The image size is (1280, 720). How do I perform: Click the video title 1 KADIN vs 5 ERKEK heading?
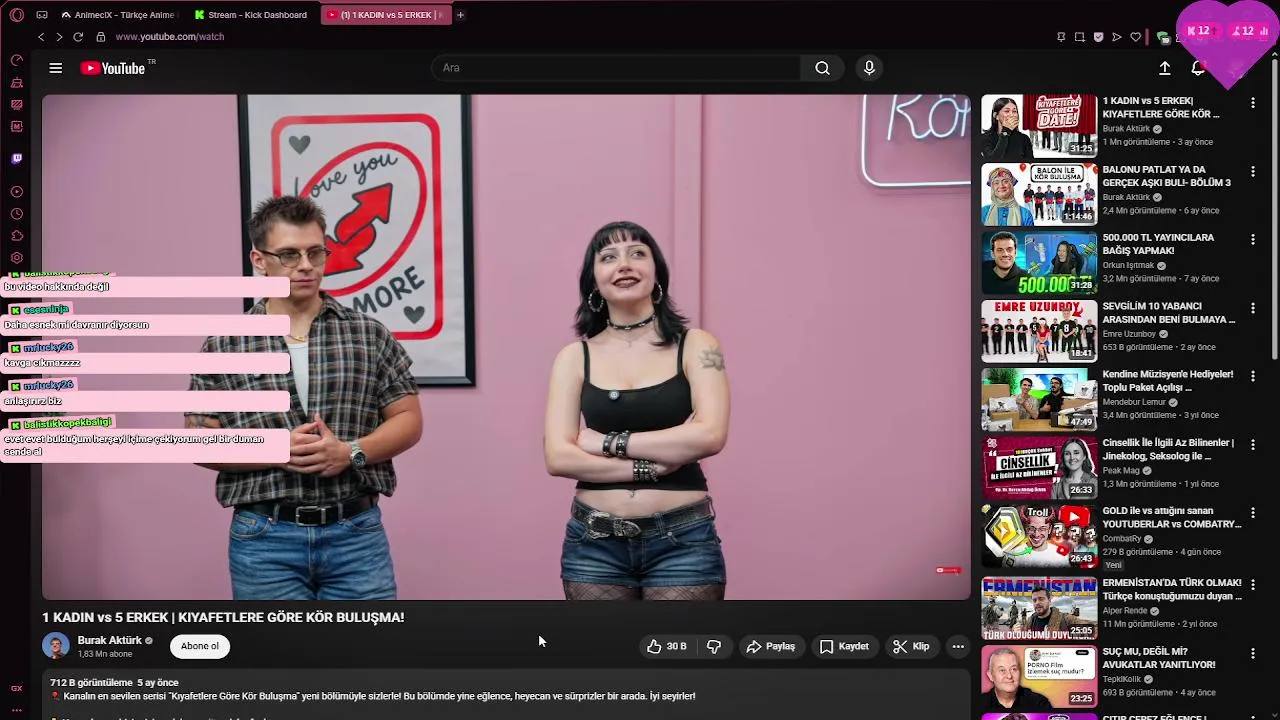(x=223, y=618)
